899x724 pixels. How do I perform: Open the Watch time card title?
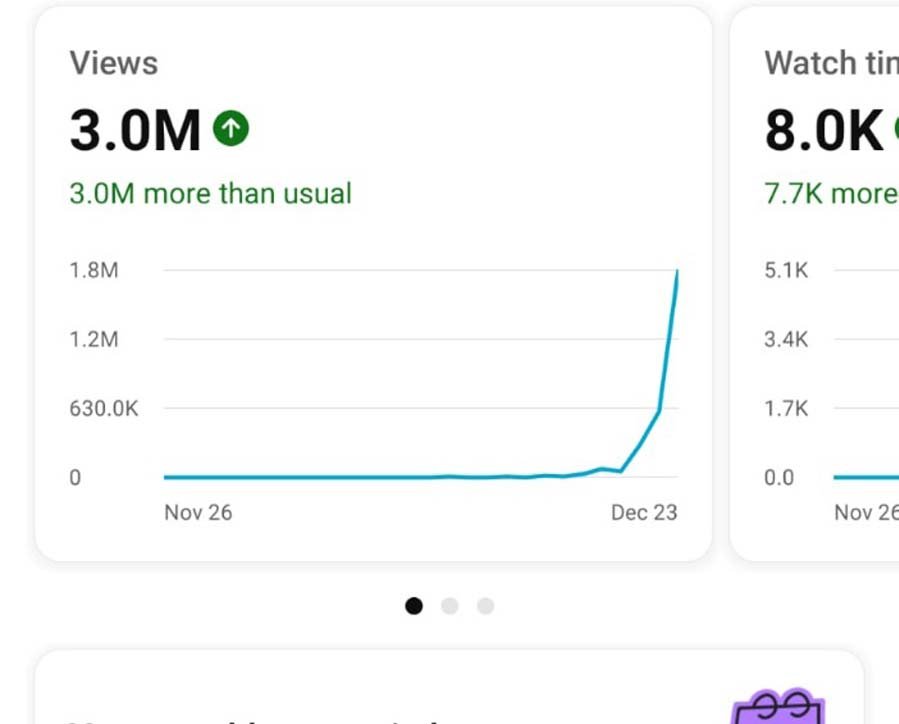[830, 63]
